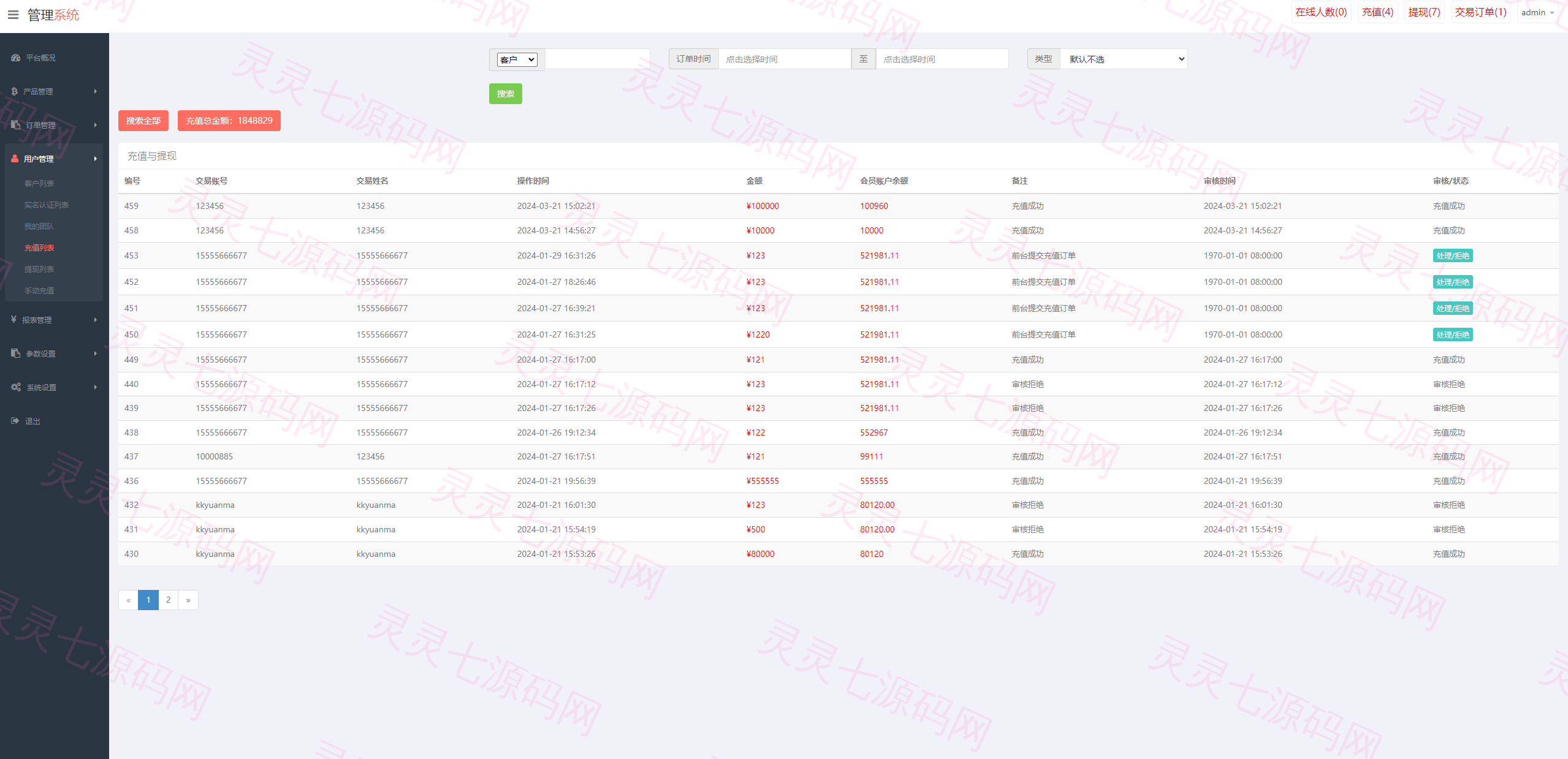Open the 在线人数(0) notification
This screenshot has height=759, width=1568.
coord(1321,12)
